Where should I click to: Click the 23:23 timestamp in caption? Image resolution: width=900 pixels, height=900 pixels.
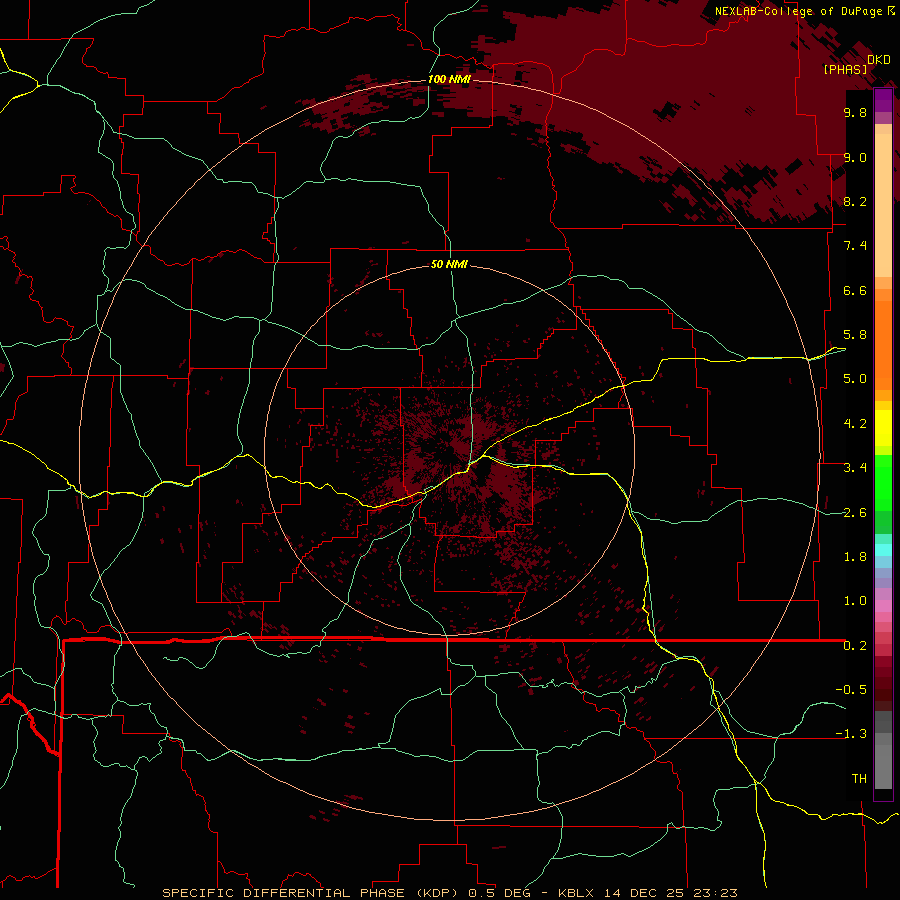(x=716, y=893)
